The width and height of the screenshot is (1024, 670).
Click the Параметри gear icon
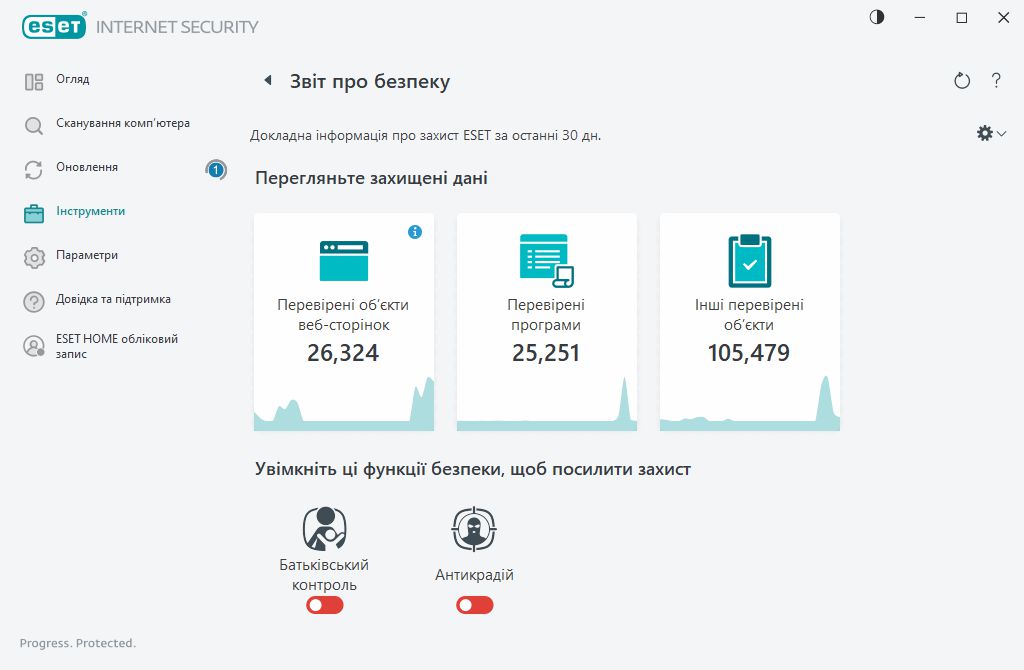click(34, 258)
